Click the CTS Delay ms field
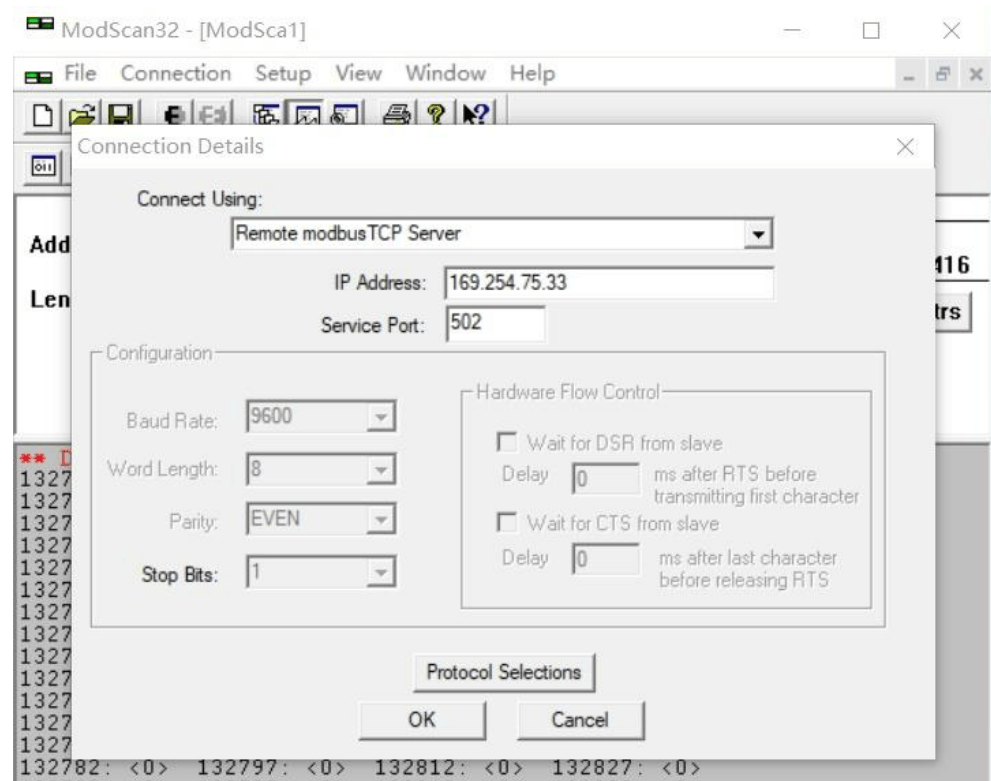 tap(605, 559)
